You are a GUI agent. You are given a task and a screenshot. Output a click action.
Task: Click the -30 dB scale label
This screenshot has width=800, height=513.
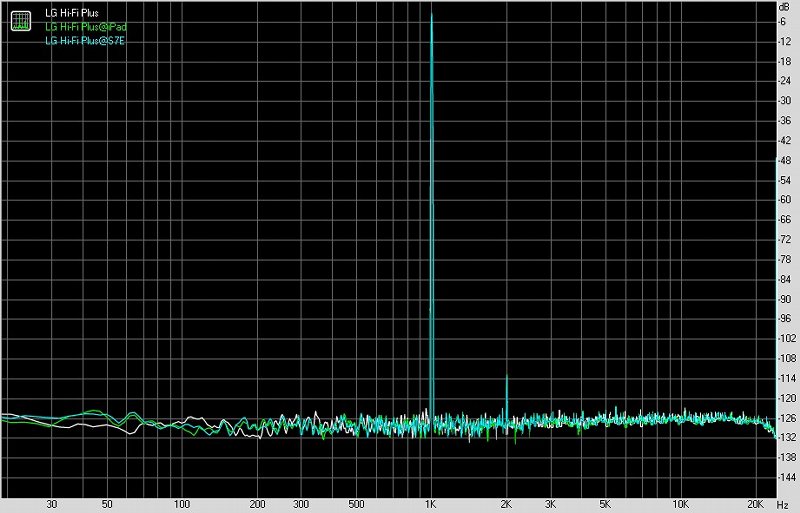784,101
